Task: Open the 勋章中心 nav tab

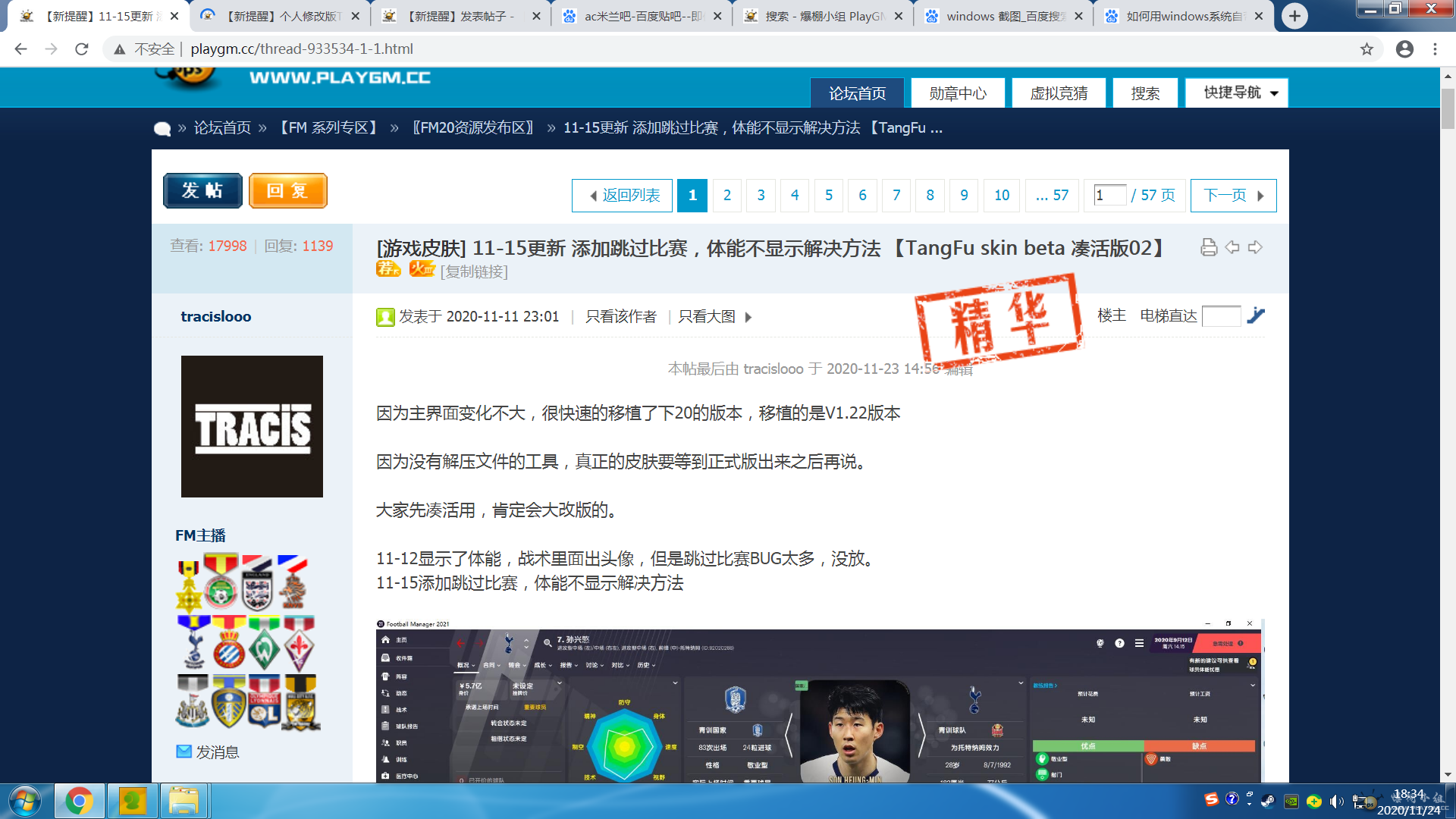Action: point(958,93)
